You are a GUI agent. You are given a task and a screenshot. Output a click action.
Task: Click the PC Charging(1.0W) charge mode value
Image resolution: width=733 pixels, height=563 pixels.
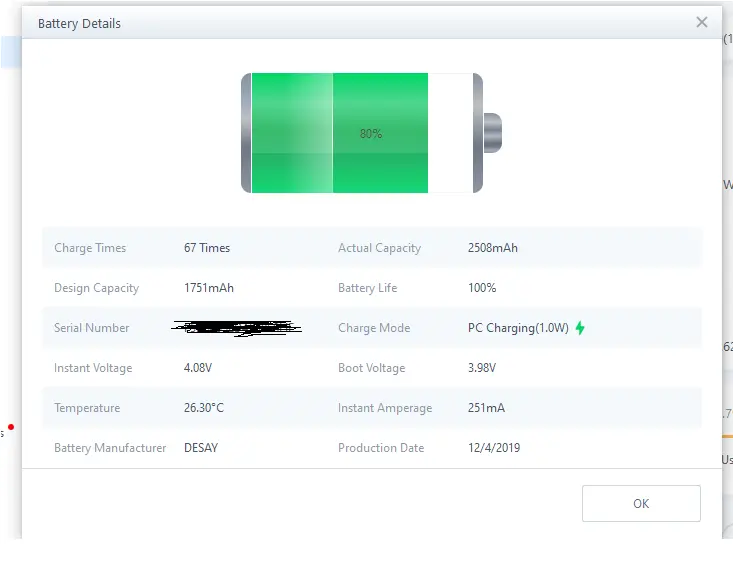[x=518, y=328]
